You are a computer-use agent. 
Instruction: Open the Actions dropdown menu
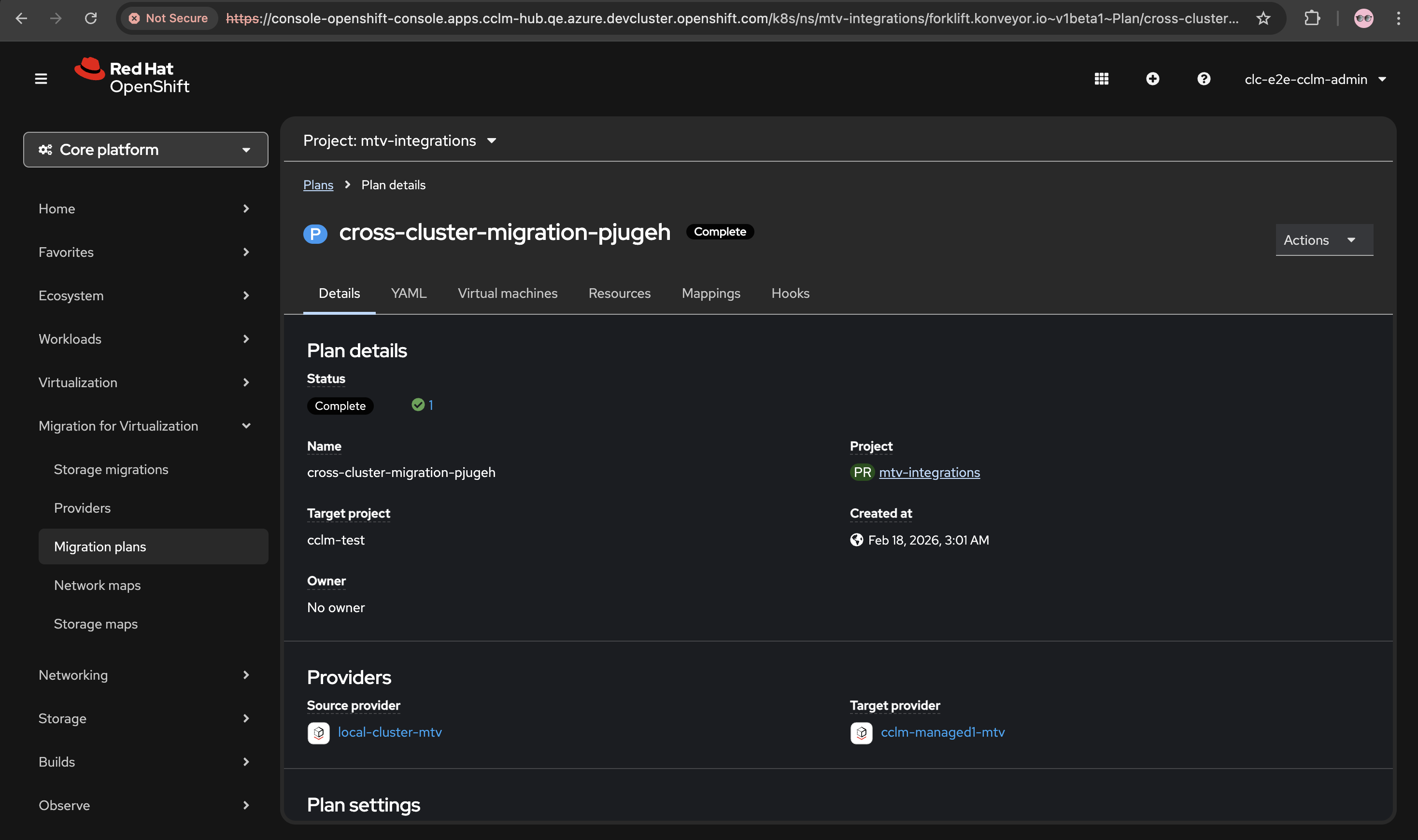1323,240
